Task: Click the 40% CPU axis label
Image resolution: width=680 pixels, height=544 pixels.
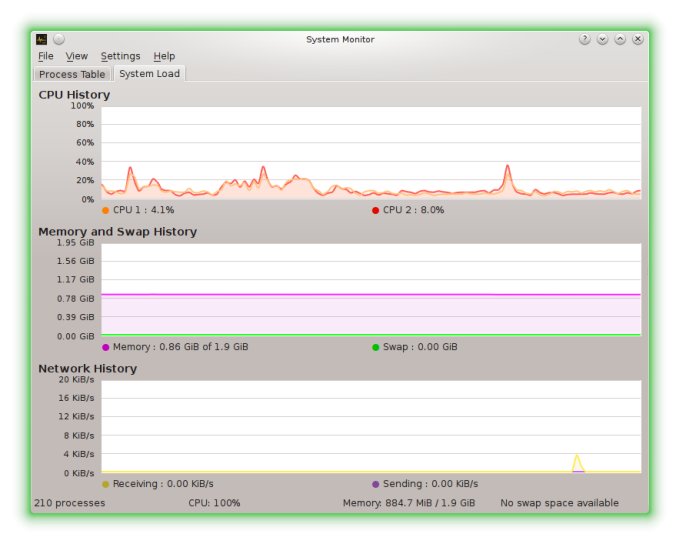Action: tap(85, 162)
